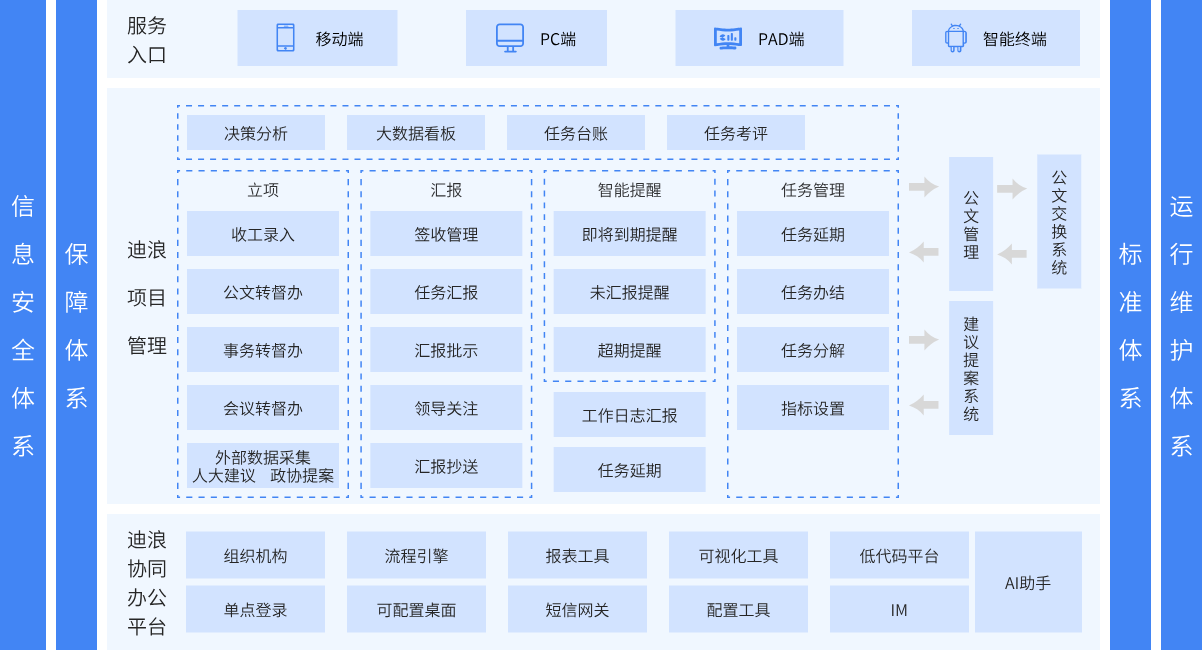Select the 大数据看板 box
1202x650 pixels.
pos(416,133)
